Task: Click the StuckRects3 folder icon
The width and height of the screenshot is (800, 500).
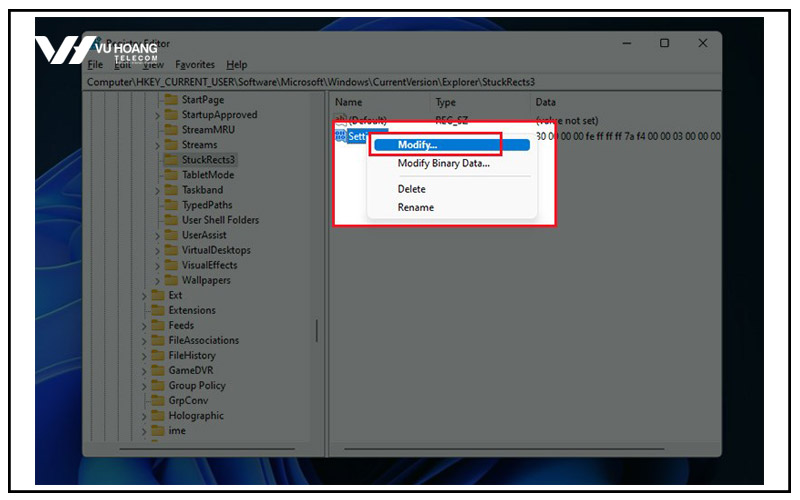Action: tap(171, 160)
